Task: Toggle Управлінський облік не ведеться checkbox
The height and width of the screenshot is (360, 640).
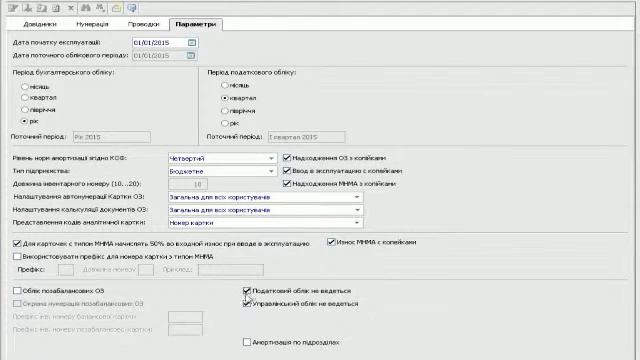Action: (x=247, y=304)
